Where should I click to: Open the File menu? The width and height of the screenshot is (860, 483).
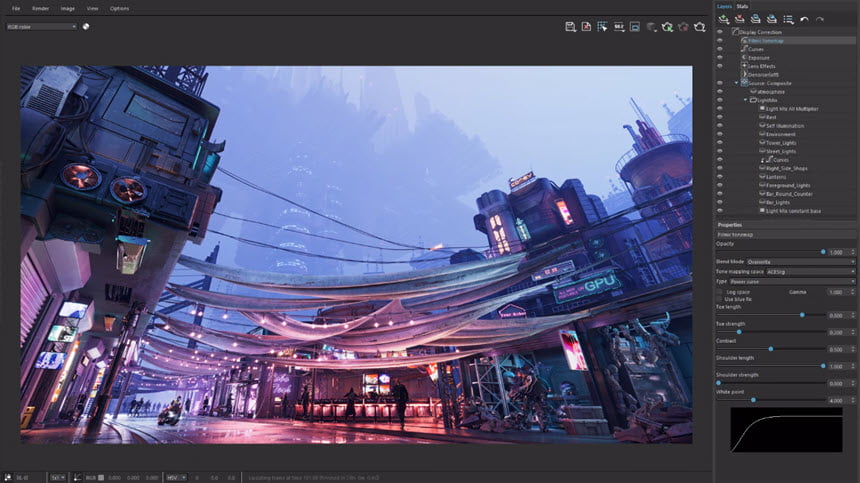pyautogui.click(x=16, y=8)
